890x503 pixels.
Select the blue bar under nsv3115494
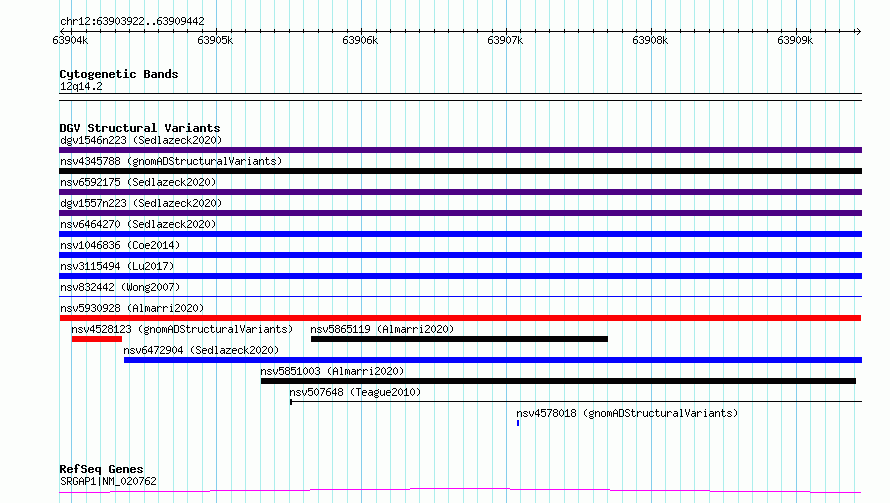click(x=460, y=276)
